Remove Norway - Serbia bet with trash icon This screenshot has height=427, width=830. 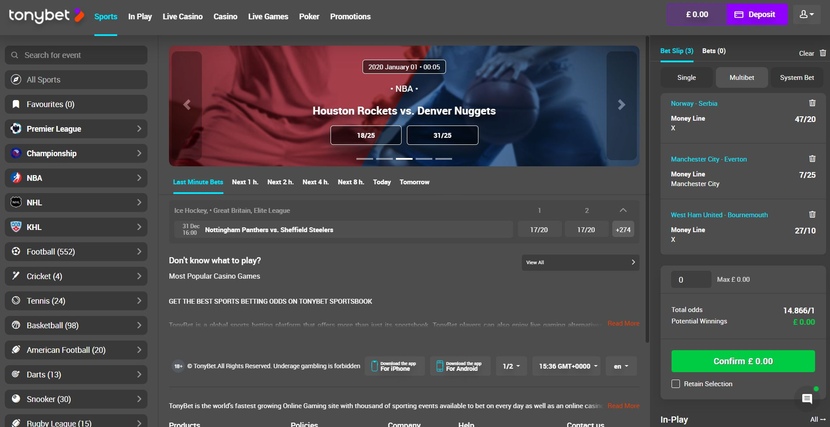coord(812,103)
